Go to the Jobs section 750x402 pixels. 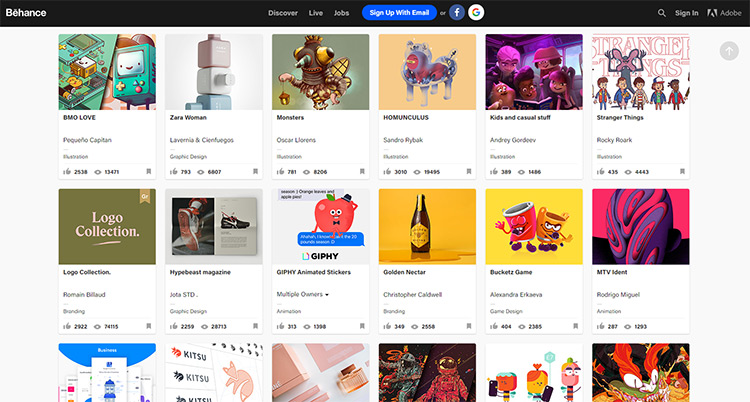(342, 13)
